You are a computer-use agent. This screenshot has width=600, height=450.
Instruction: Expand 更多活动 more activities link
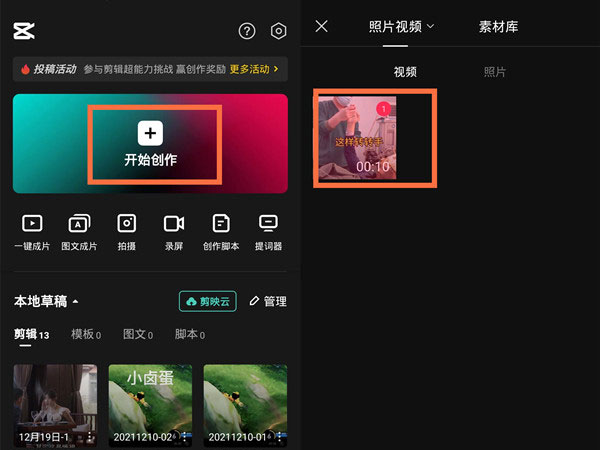(254, 69)
